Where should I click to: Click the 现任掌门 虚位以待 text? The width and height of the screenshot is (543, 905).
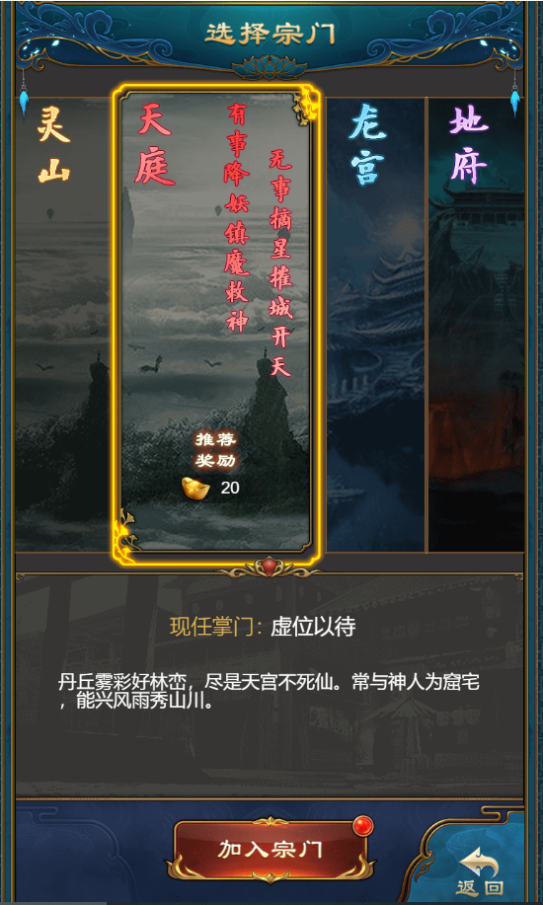[263, 627]
